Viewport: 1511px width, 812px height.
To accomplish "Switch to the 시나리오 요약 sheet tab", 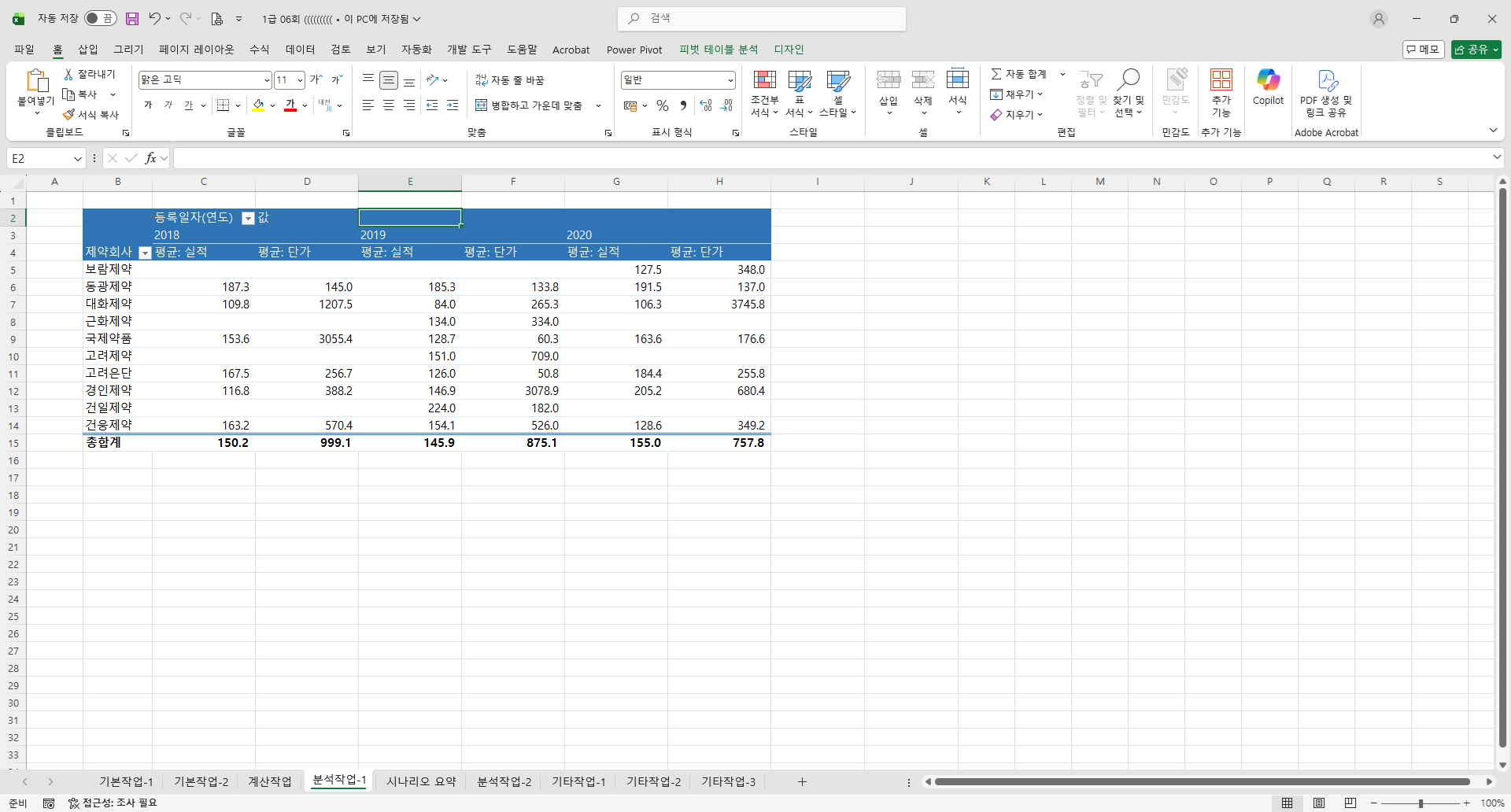I will coord(421,781).
